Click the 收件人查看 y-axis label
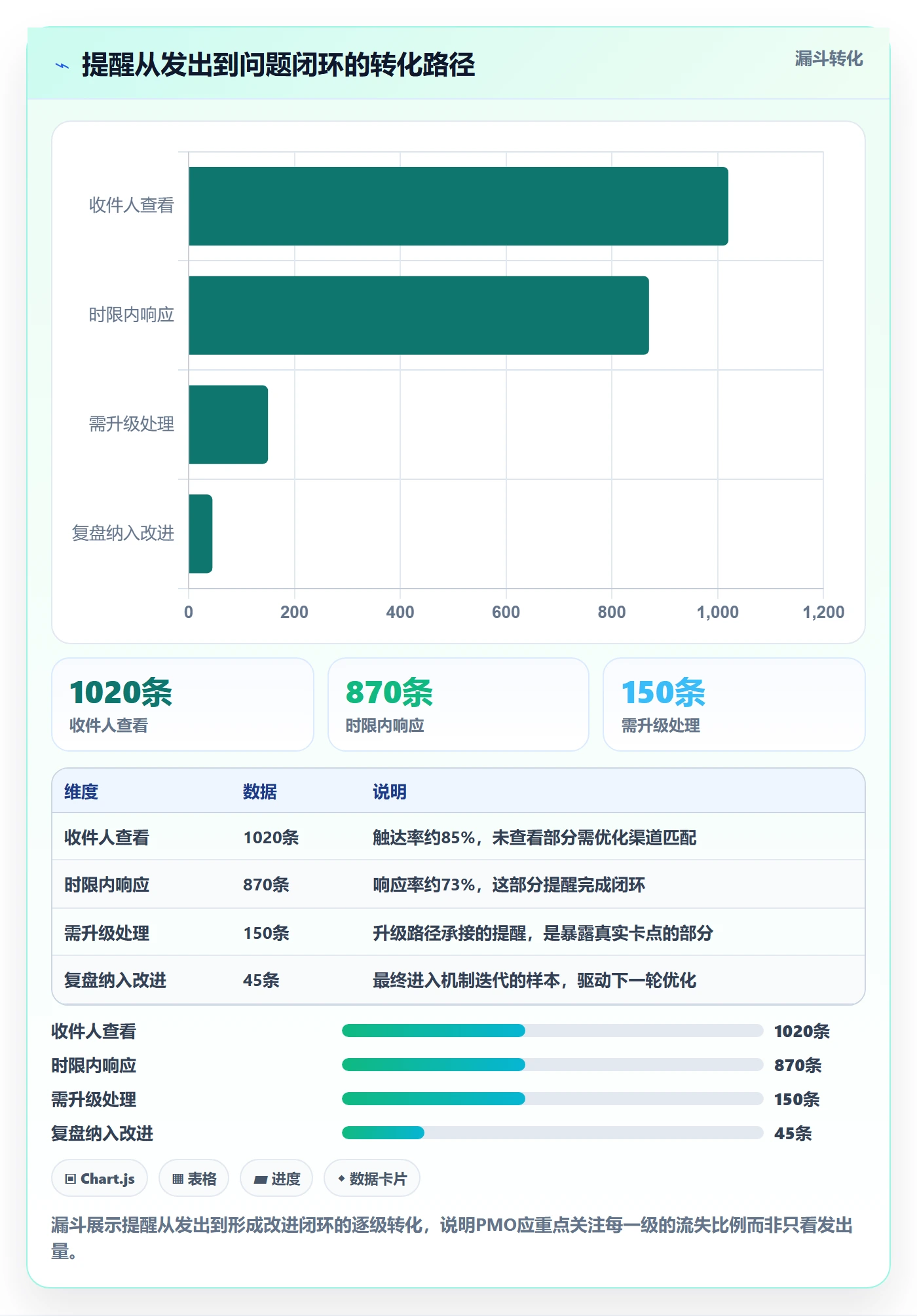Screen dimensions: 917x1316 coord(132,206)
